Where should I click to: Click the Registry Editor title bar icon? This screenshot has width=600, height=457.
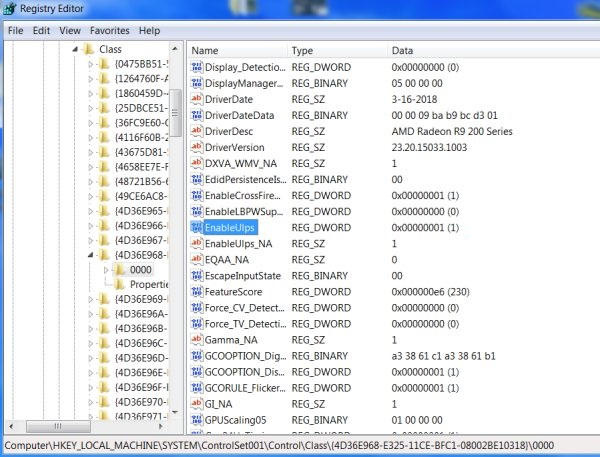coord(9,8)
